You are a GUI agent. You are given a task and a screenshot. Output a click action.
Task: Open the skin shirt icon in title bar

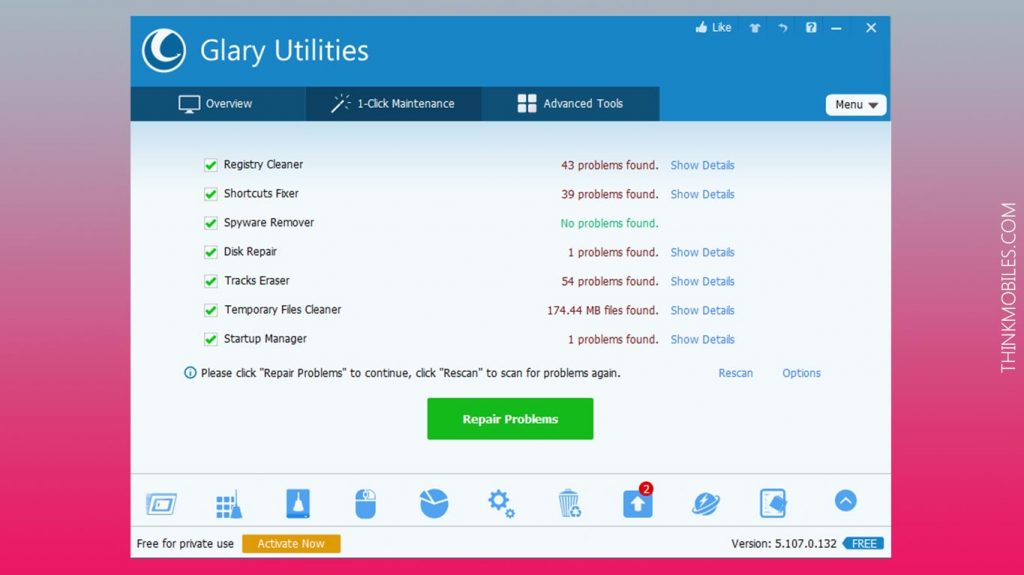[x=754, y=28]
